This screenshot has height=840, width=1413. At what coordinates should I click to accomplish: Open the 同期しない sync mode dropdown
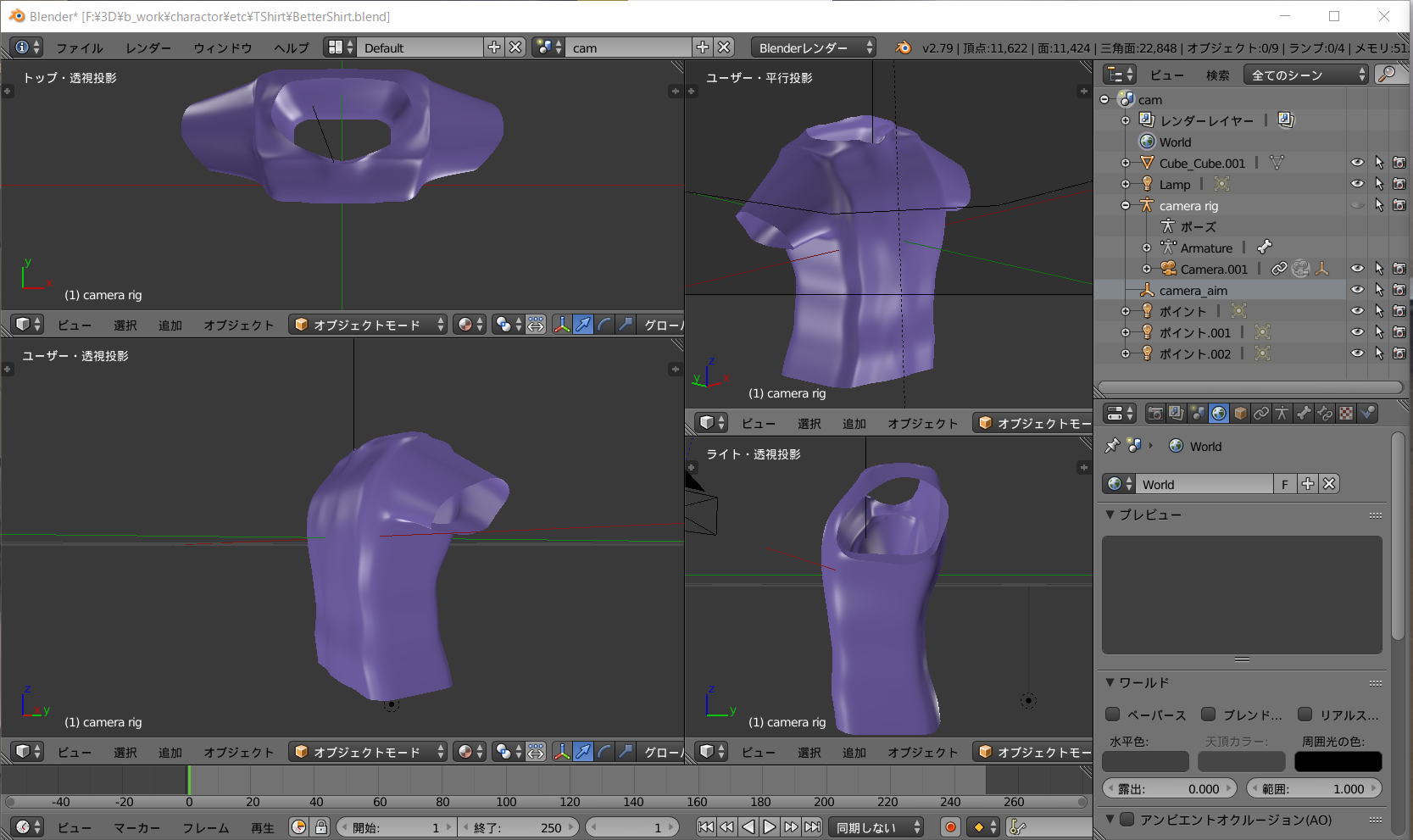click(x=877, y=827)
